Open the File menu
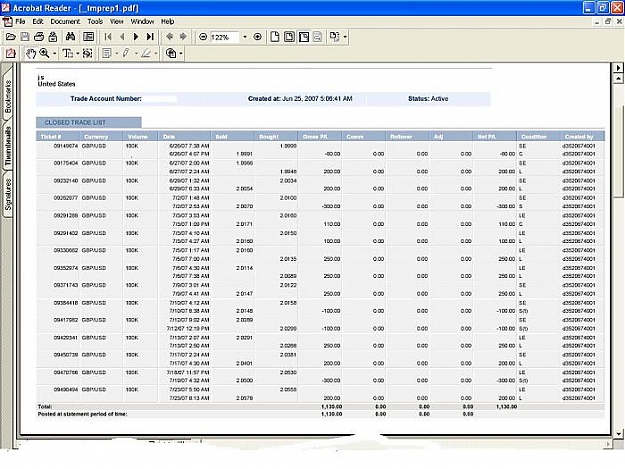 click(20, 22)
